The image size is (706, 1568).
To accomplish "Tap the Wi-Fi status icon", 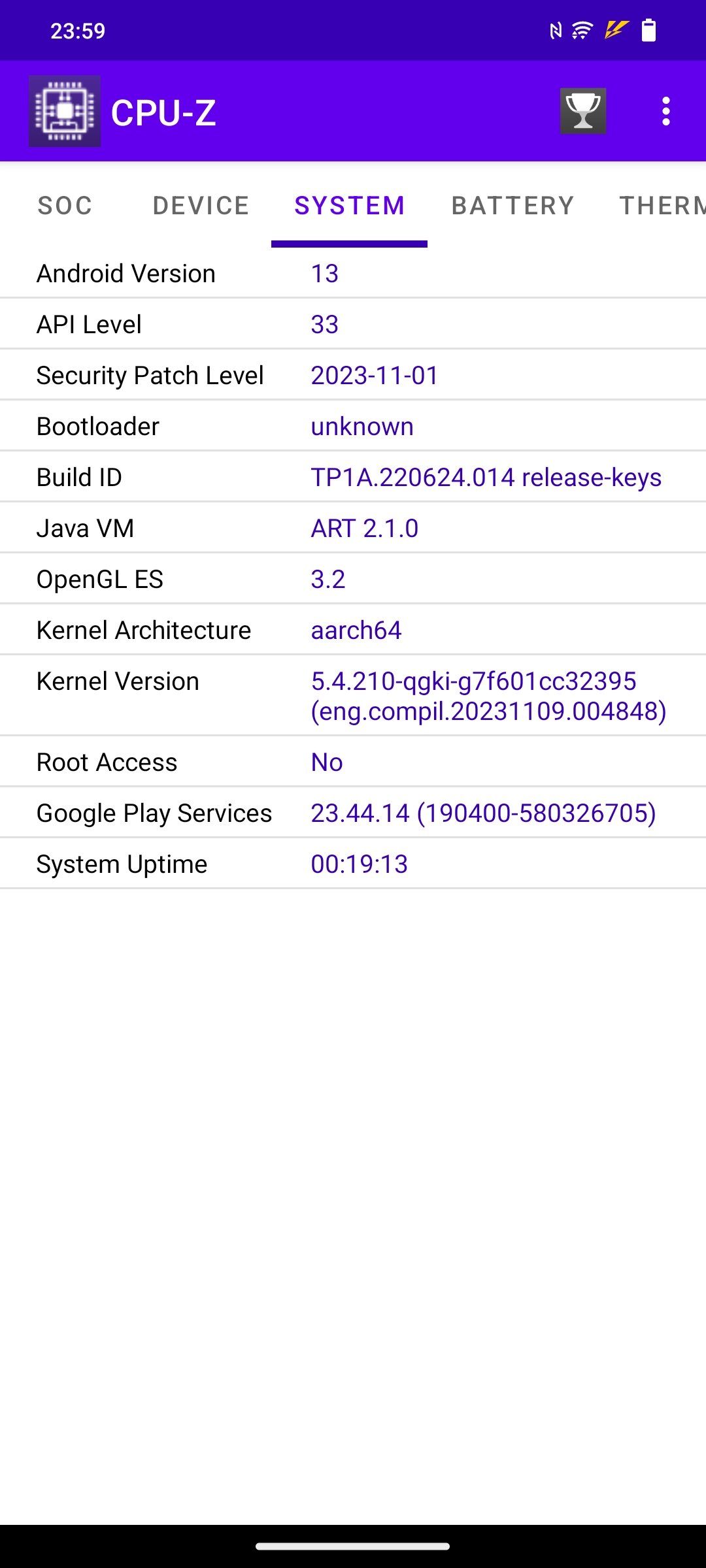I will coord(582,30).
